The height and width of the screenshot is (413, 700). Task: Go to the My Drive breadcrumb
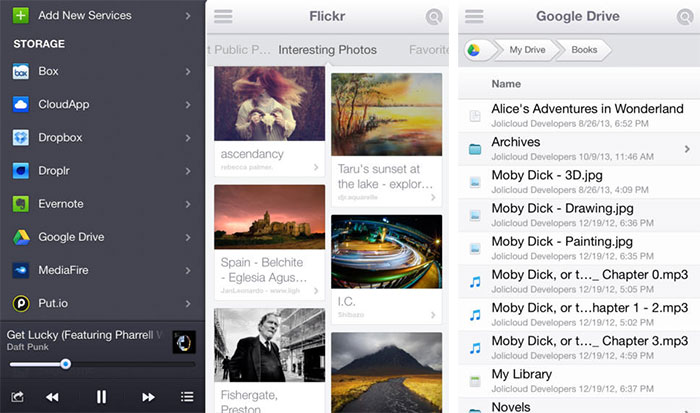pos(527,50)
